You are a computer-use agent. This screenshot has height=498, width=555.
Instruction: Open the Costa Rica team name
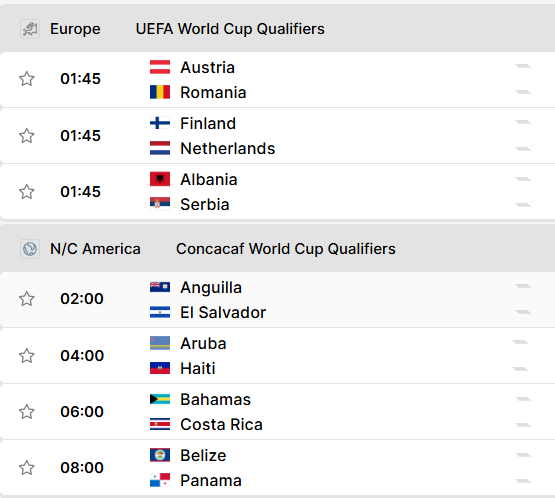221,424
